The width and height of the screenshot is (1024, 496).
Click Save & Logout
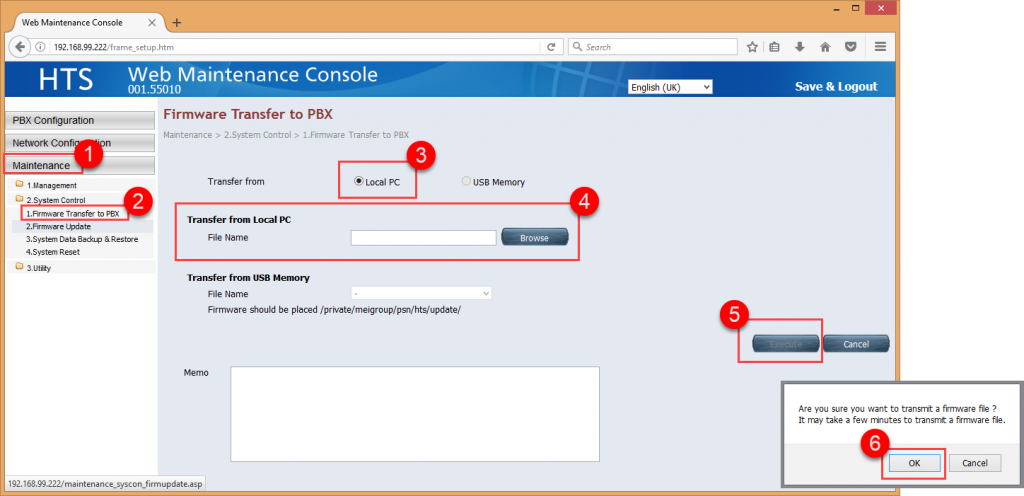coord(836,87)
